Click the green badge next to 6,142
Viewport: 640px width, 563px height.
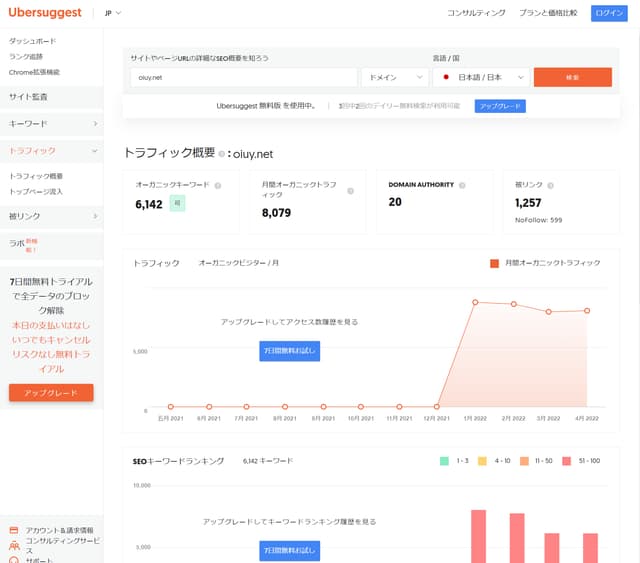[177, 203]
